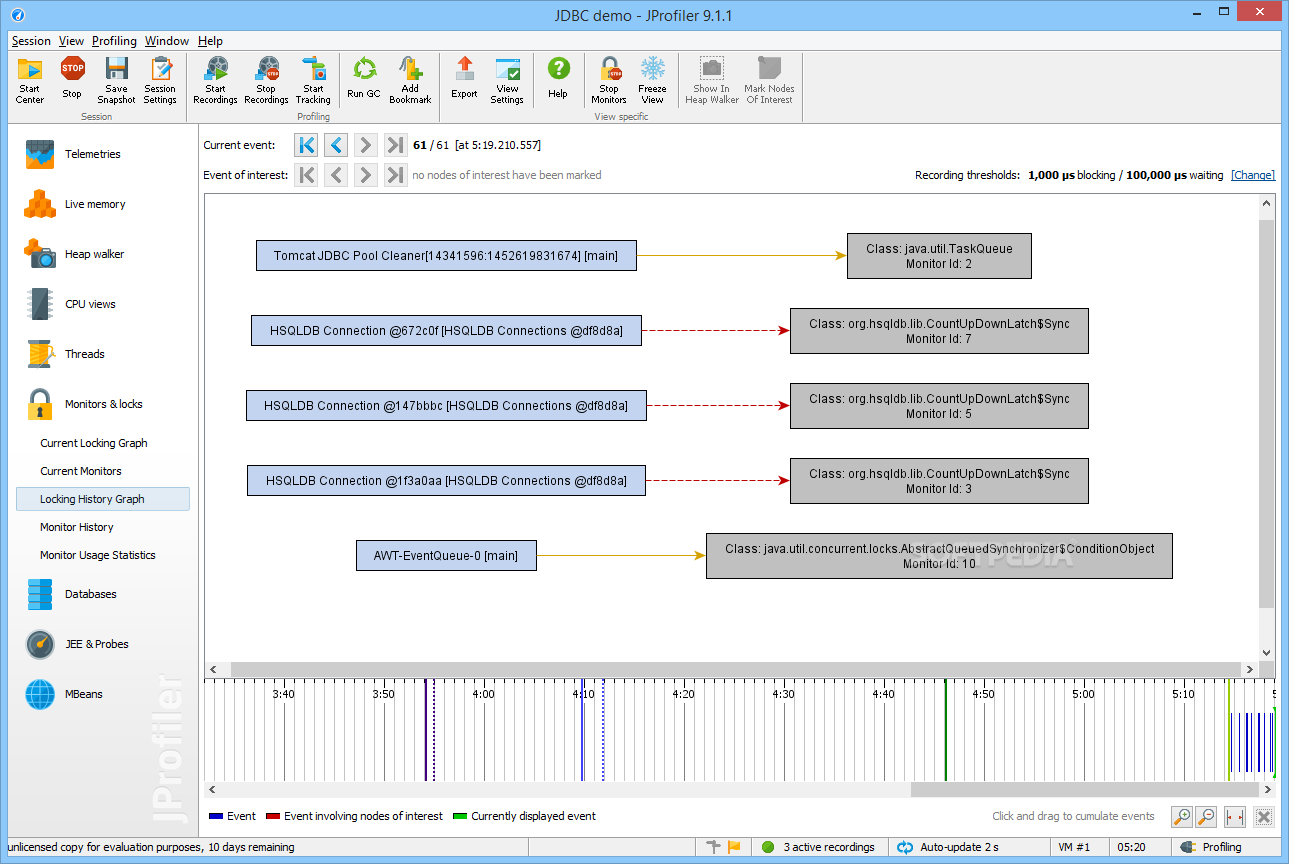
Task: Select the HSQLDB Connection @1f3a0aa node
Action: pos(446,481)
